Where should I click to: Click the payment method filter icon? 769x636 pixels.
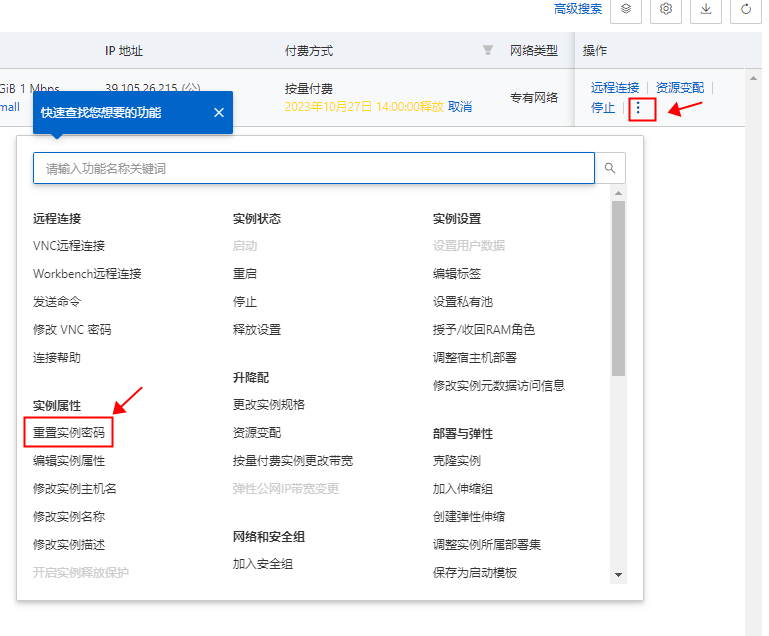[x=487, y=50]
